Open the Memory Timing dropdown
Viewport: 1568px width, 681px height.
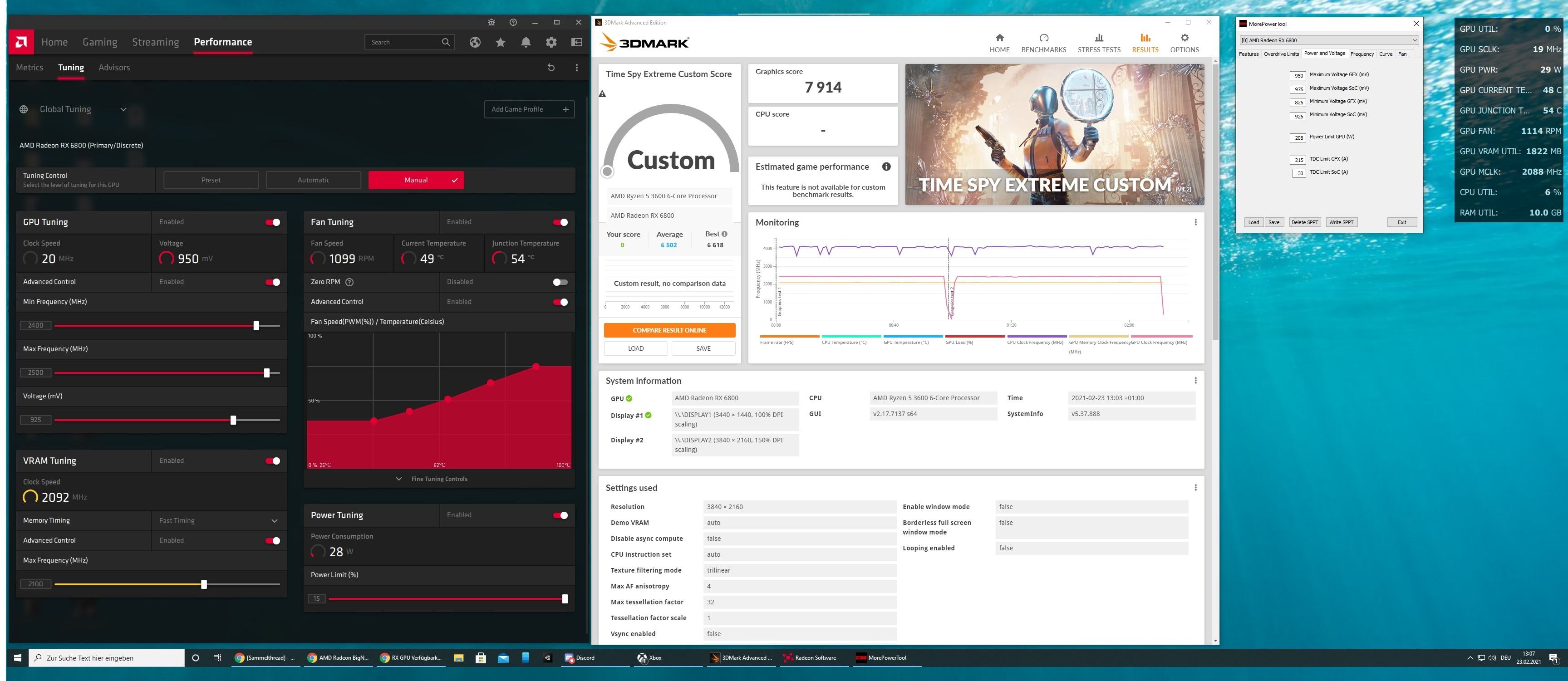point(274,521)
